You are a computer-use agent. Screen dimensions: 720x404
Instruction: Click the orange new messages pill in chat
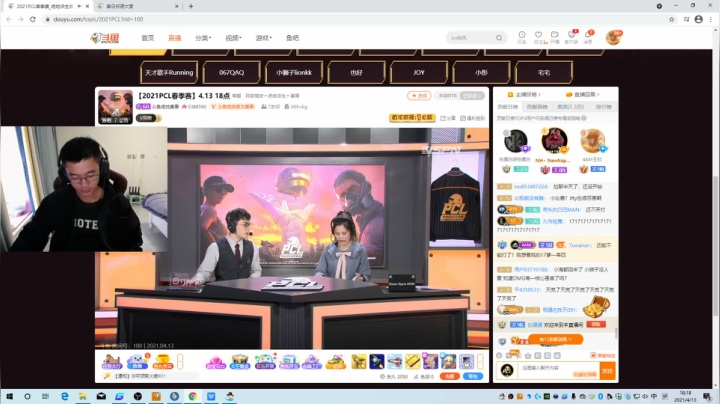(x=556, y=339)
